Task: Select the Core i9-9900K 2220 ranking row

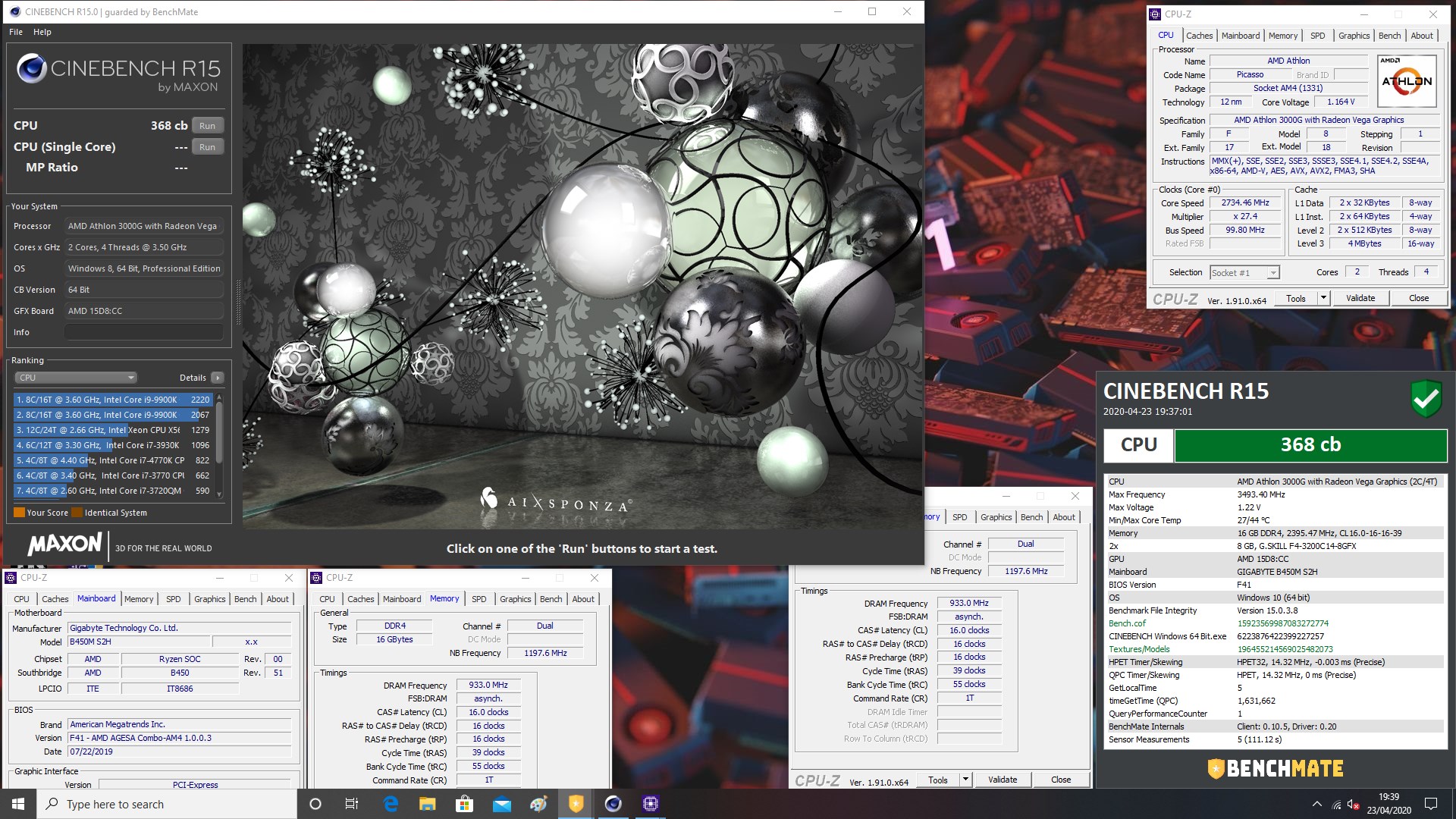Action: pyautogui.click(x=112, y=400)
